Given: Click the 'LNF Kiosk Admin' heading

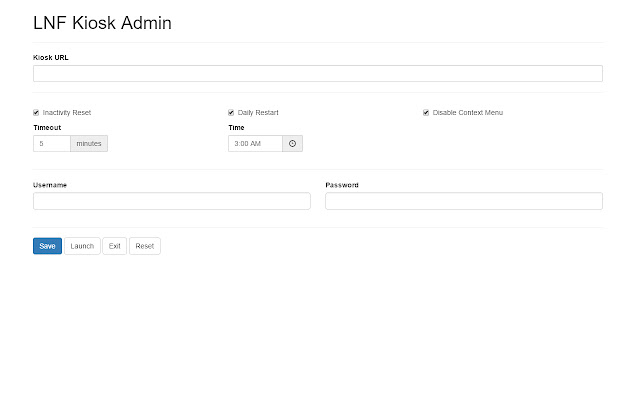Looking at the screenshot, I should tap(102, 23).
